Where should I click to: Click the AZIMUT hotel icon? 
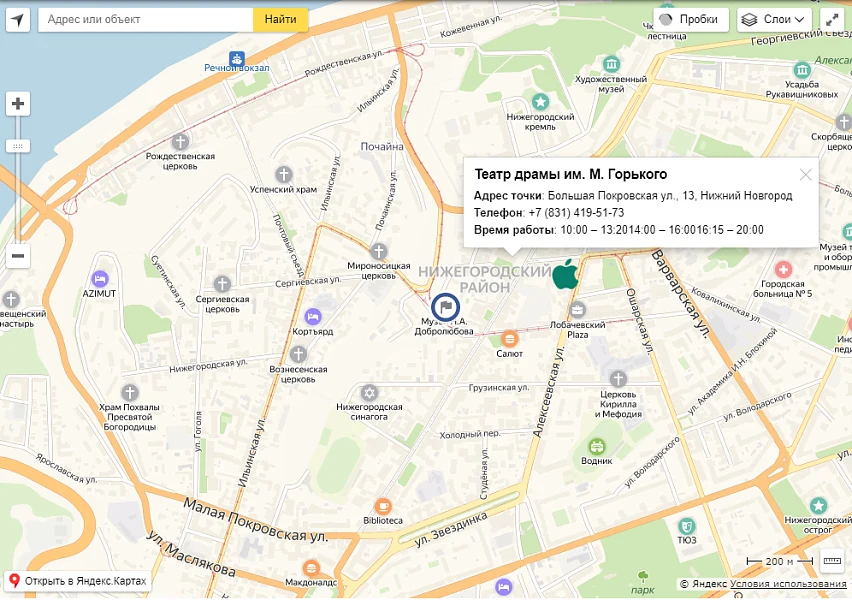tap(99, 279)
